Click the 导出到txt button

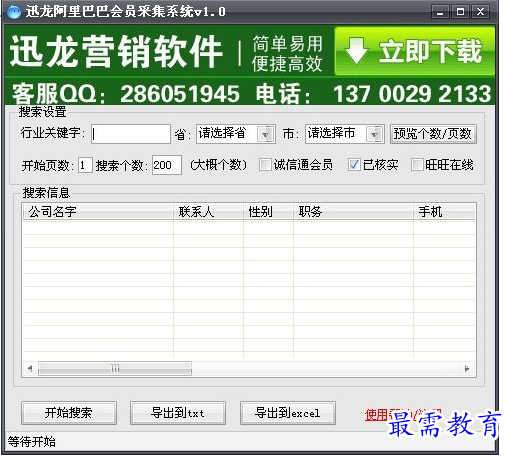[178, 413]
